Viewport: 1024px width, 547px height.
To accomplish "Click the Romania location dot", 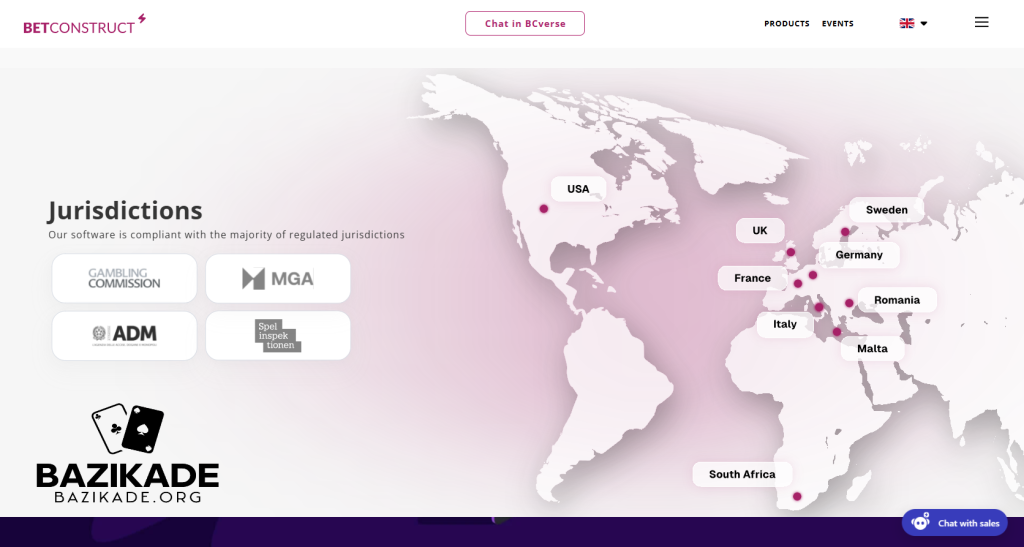I will point(849,303).
